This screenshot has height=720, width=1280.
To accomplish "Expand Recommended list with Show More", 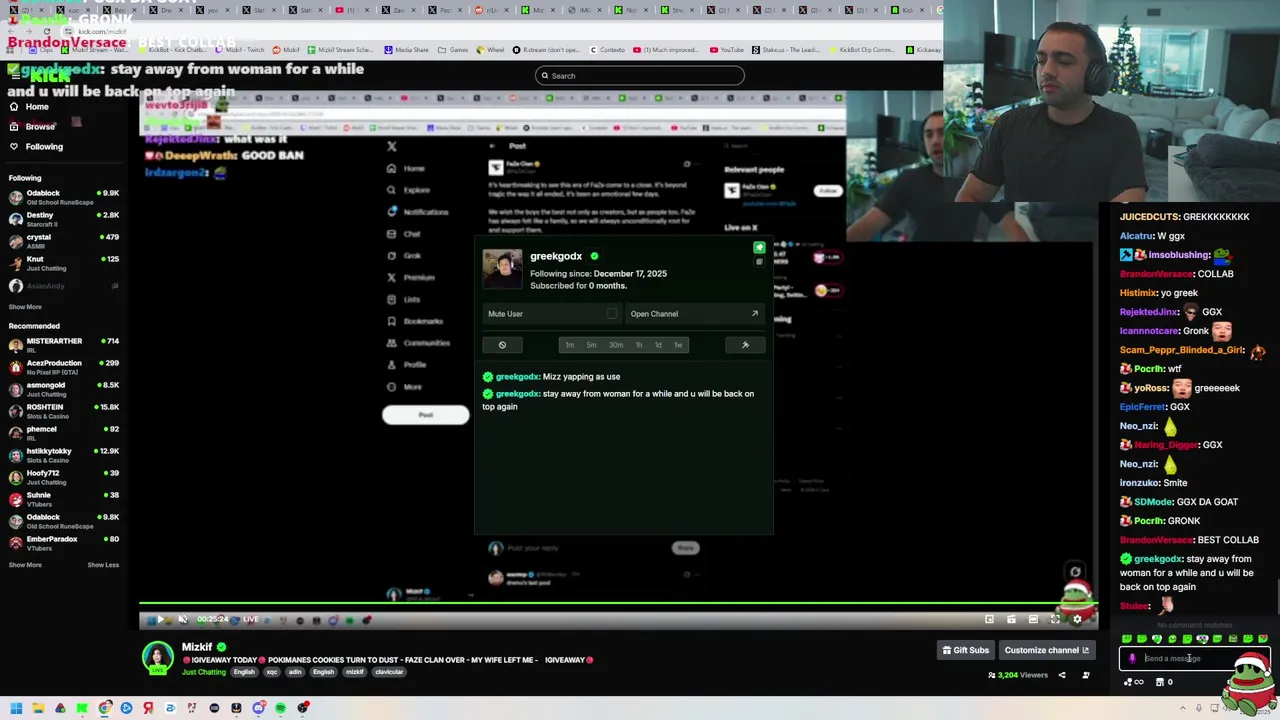I will 25,565.
